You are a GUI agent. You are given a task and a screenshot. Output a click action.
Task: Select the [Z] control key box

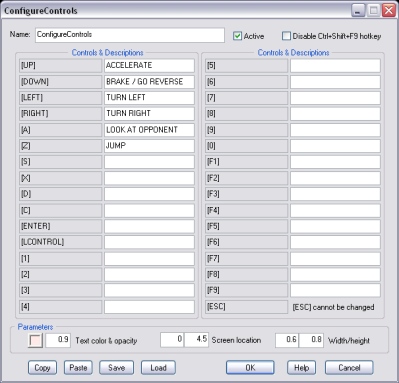pyautogui.click(x=60, y=146)
